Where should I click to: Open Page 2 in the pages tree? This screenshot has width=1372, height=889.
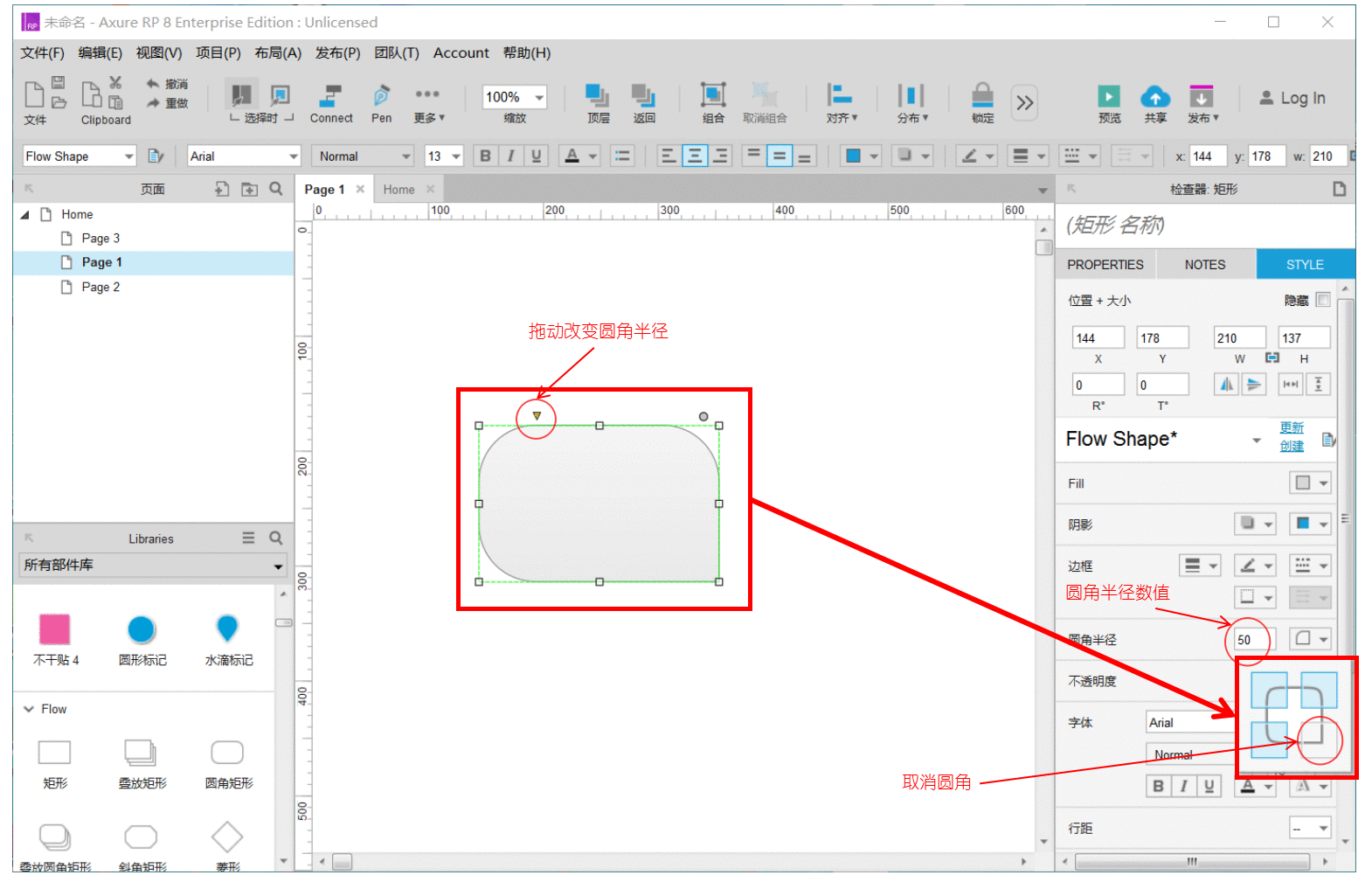pyautogui.click(x=100, y=287)
